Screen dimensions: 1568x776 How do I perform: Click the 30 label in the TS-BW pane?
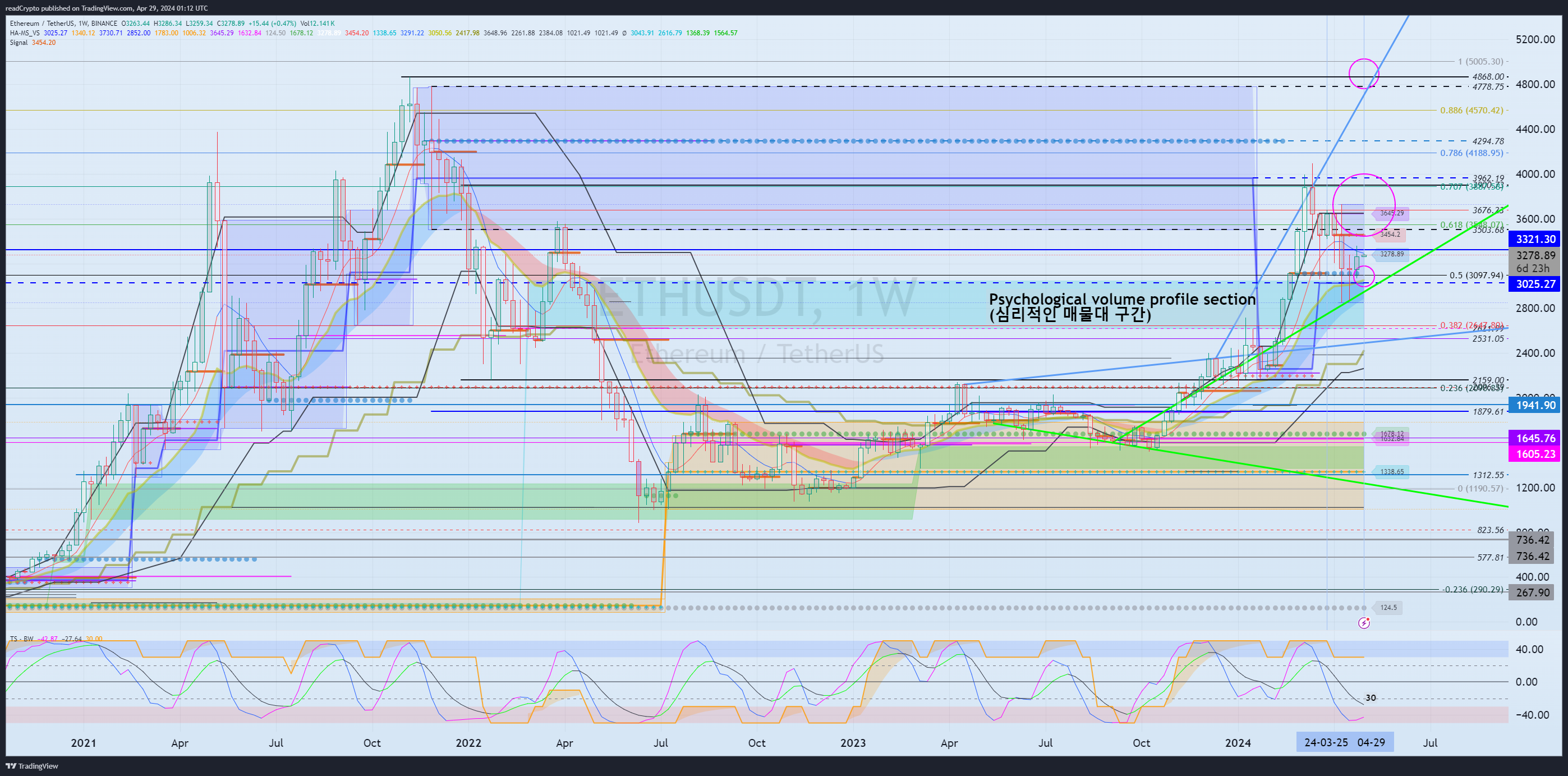click(x=1370, y=697)
